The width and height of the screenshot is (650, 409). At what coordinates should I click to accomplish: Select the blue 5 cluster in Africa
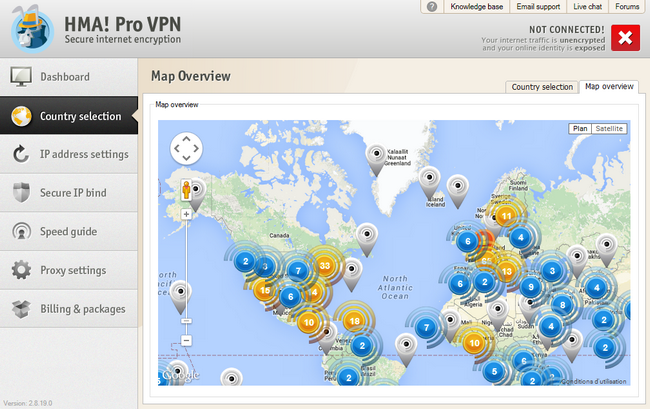point(494,371)
